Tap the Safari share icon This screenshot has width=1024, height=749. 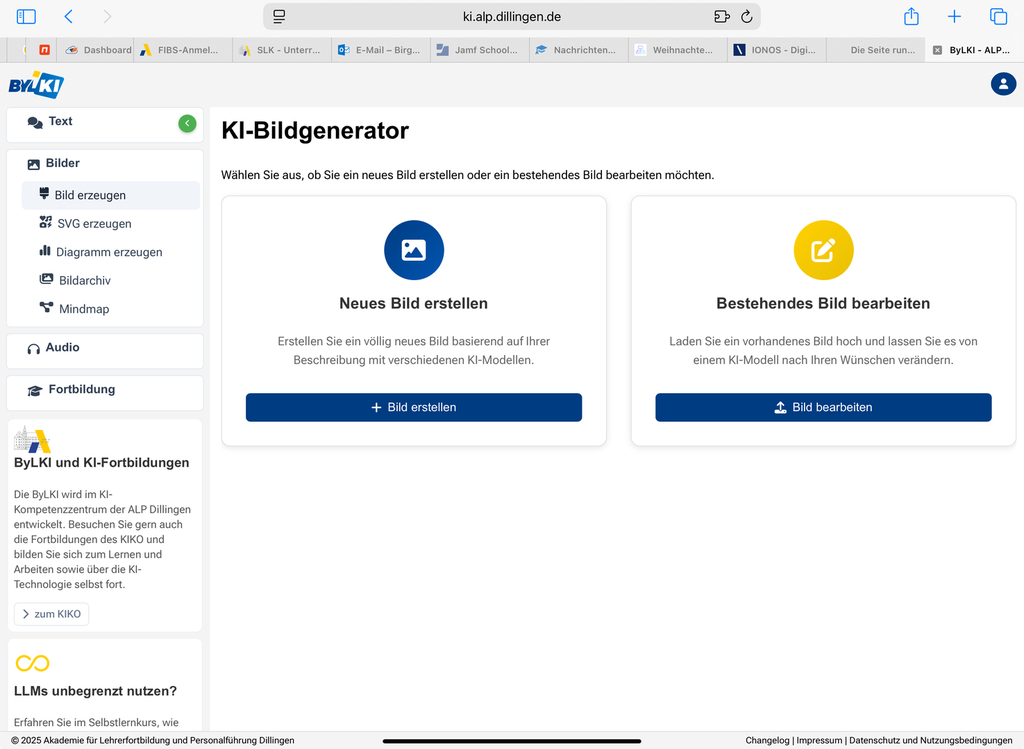(x=911, y=17)
